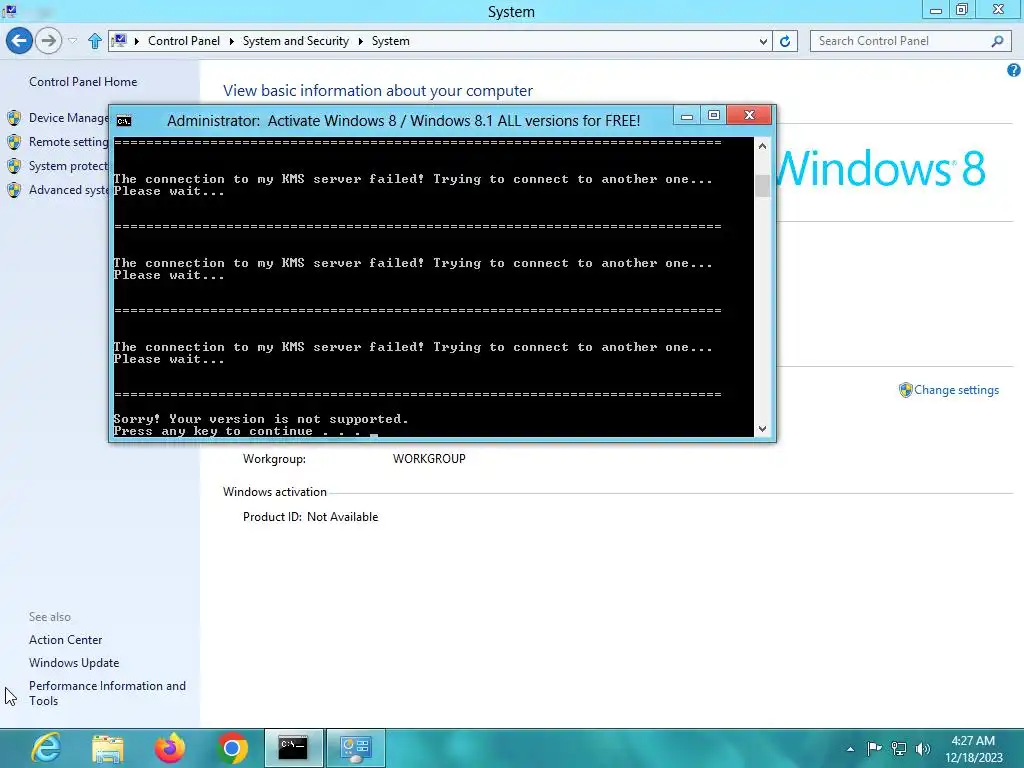Open network tray icon
This screenshot has width=1024, height=768.
(899, 749)
